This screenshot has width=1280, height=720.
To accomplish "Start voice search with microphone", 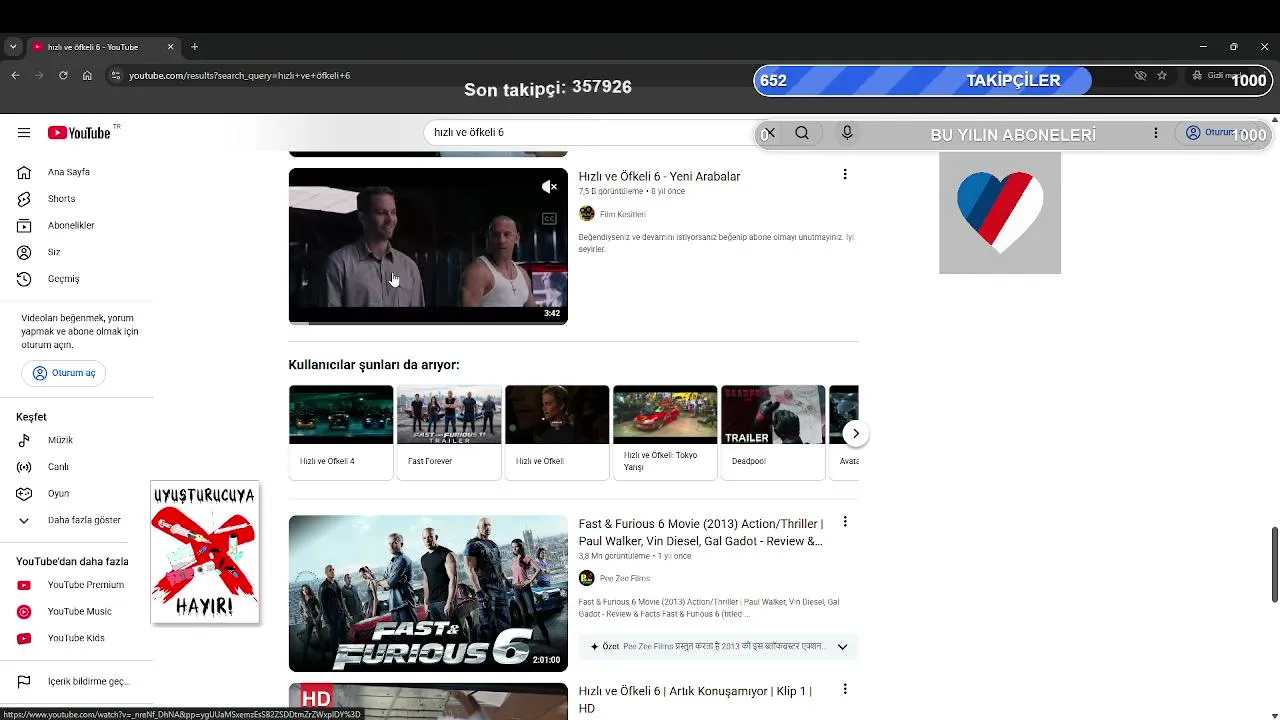I will coord(847,133).
